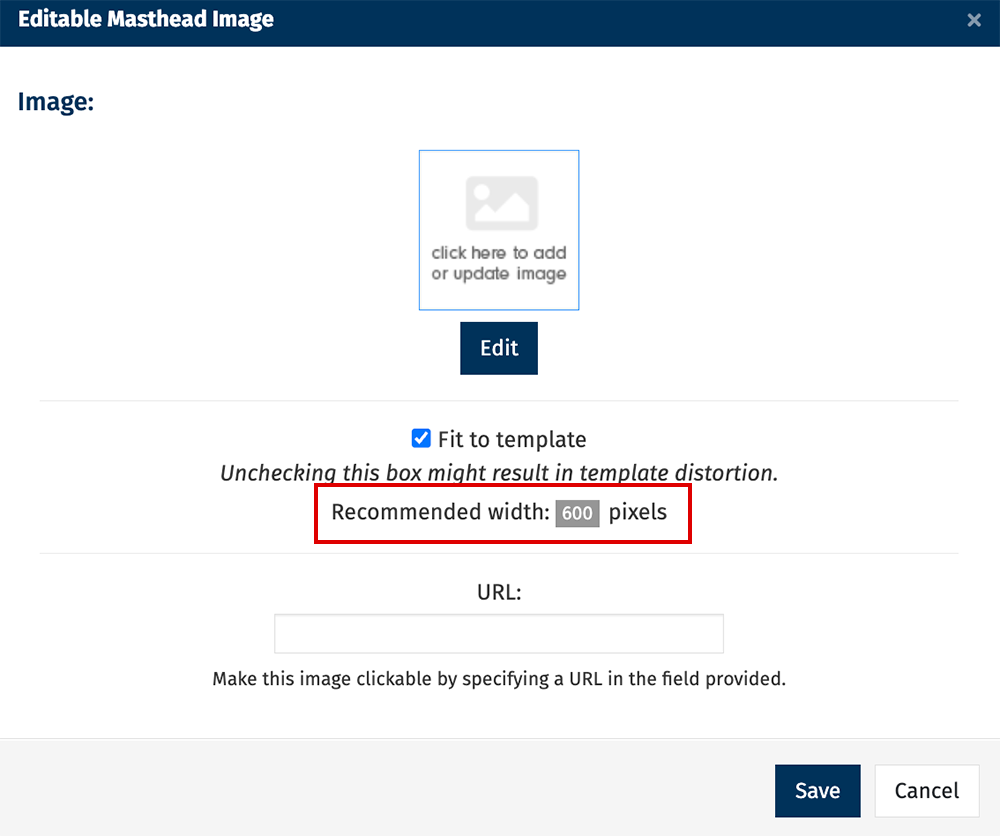Click the 'URL:' field label
Viewport: 1000px width, 836px height.
tap(499, 592)
